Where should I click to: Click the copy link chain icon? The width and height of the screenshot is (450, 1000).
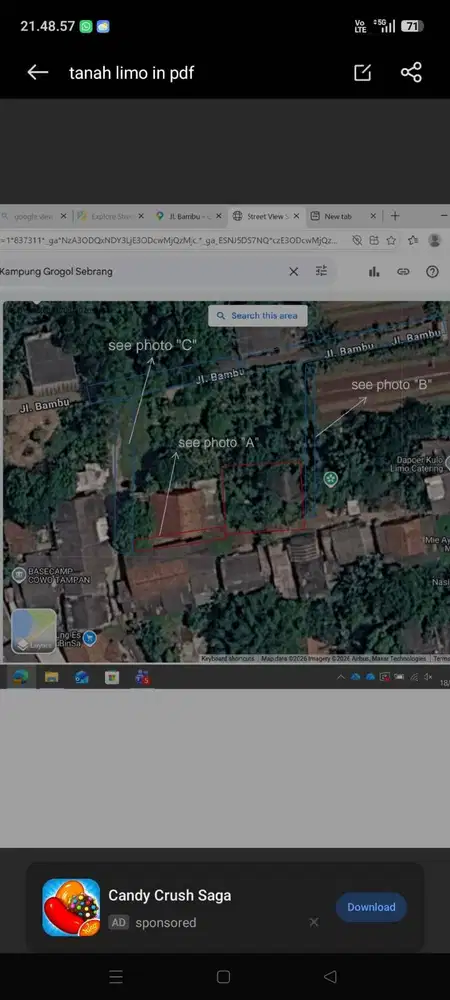click(x=403, y=272)
